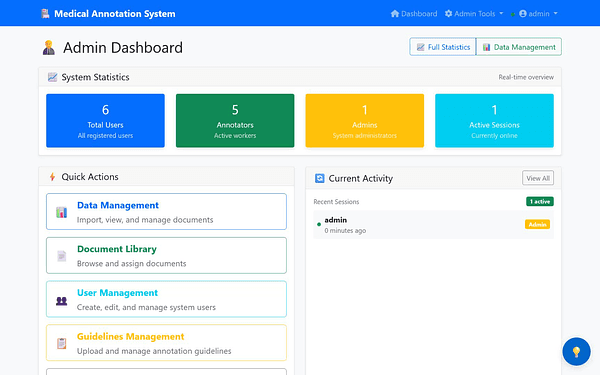
Task: Click the floating lightbulb help button
Action: [x=576, y=351]
